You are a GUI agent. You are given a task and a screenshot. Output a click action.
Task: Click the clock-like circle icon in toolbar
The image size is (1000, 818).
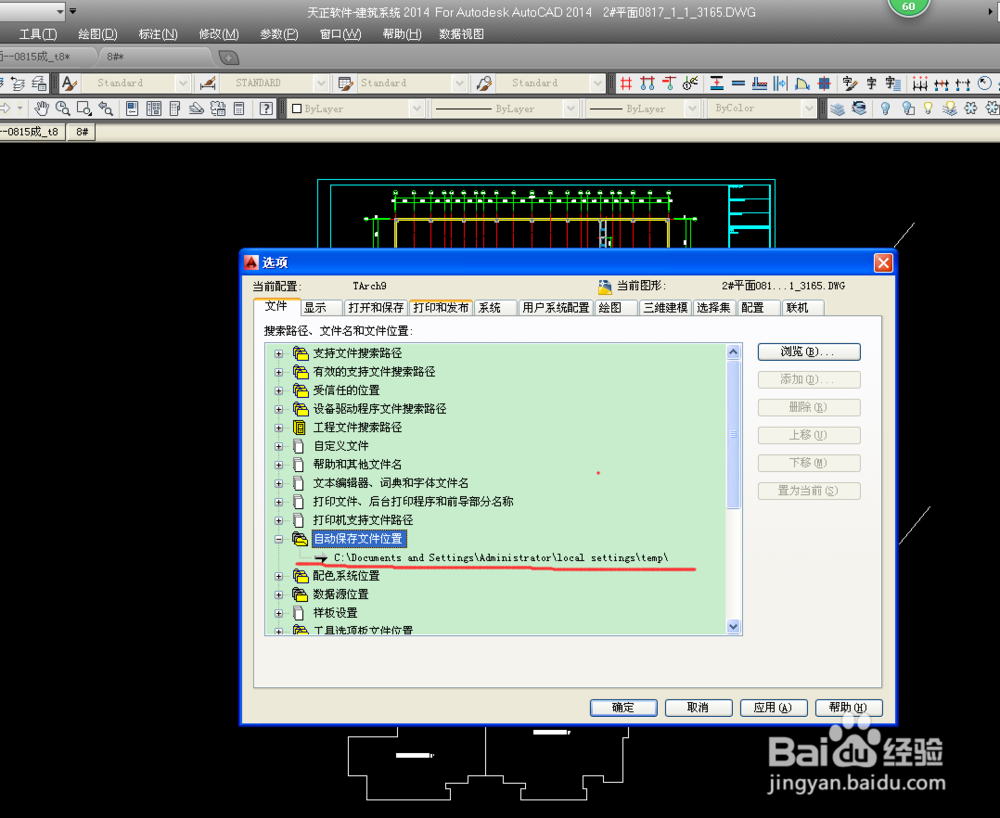[985, 83]
